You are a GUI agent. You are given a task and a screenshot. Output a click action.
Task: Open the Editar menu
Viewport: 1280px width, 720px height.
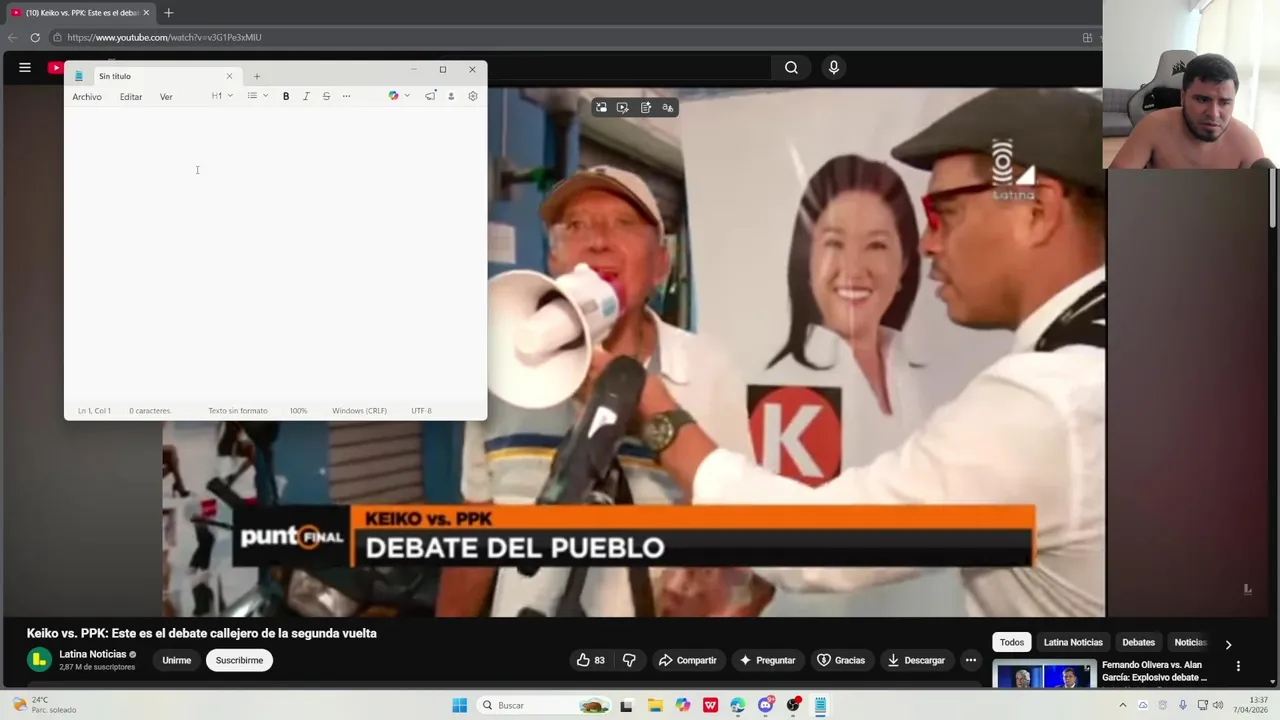pyautogui.click(x=131, y=97)
